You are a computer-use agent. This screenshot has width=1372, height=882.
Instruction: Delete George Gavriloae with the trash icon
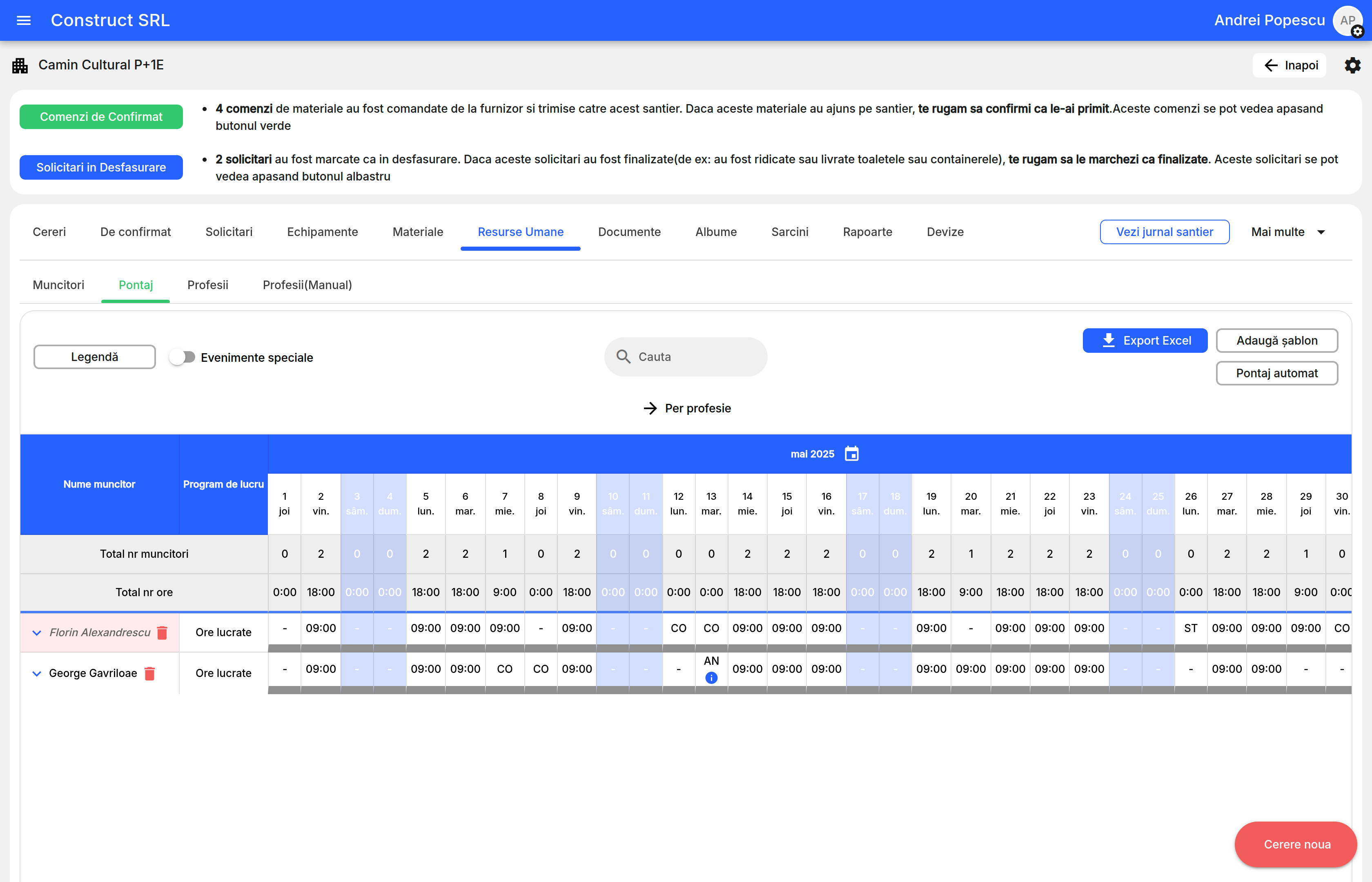150,673
